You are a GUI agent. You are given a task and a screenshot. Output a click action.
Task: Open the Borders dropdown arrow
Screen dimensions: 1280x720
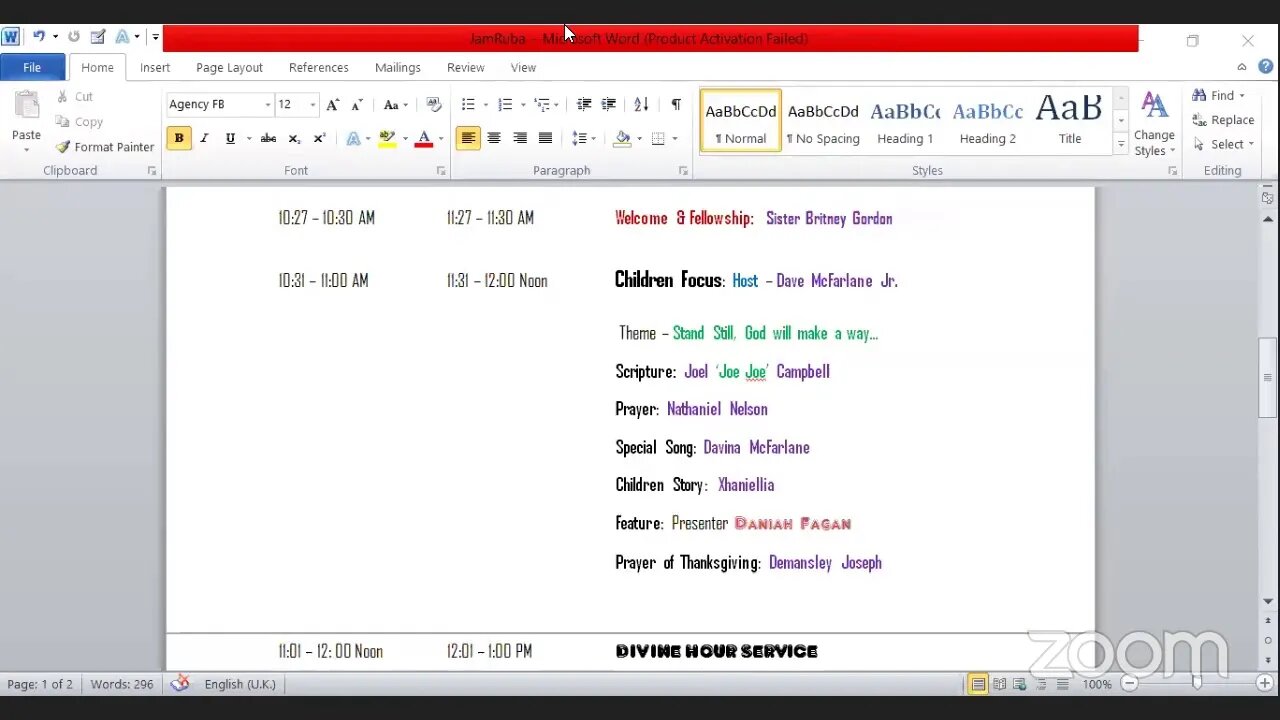[x=675, y=138]
